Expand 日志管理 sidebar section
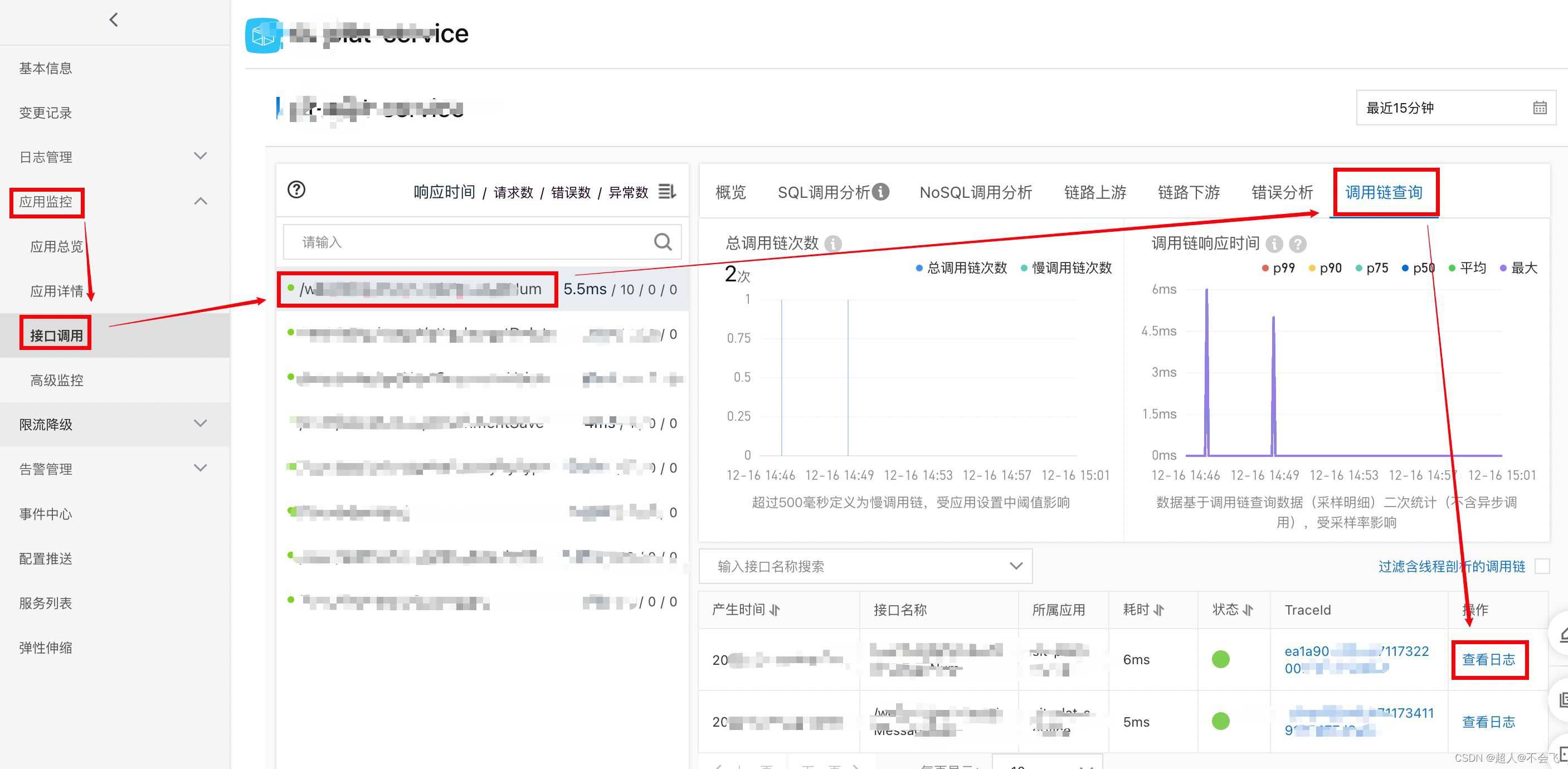Image resolution: width=1568 pixels, height=769 pixels. pyautogui.click(x=200, y=157)
